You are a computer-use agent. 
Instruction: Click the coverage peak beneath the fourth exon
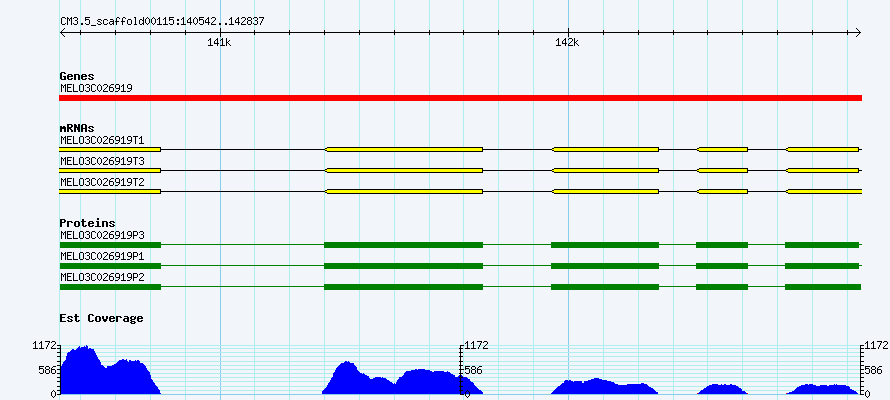(x=722, y=389)
